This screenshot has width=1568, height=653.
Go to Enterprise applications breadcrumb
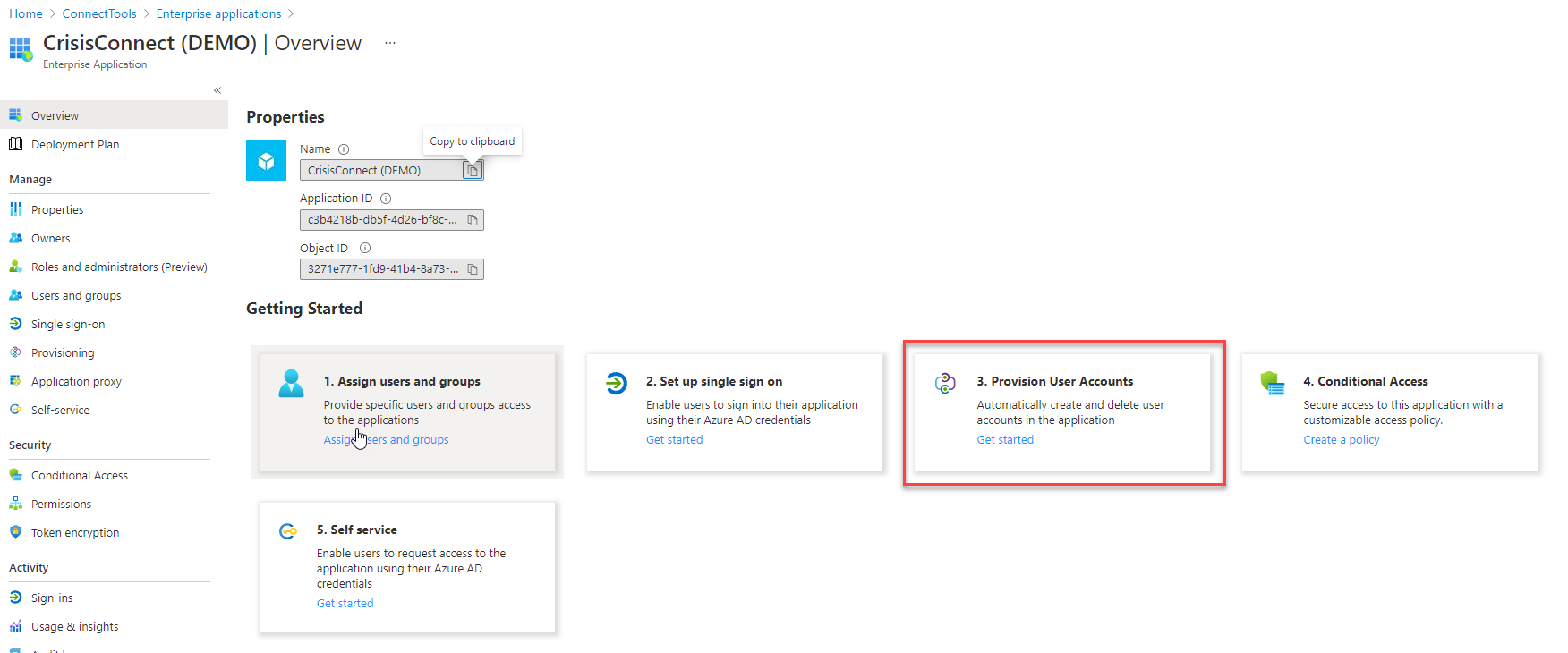coord(218,13)
